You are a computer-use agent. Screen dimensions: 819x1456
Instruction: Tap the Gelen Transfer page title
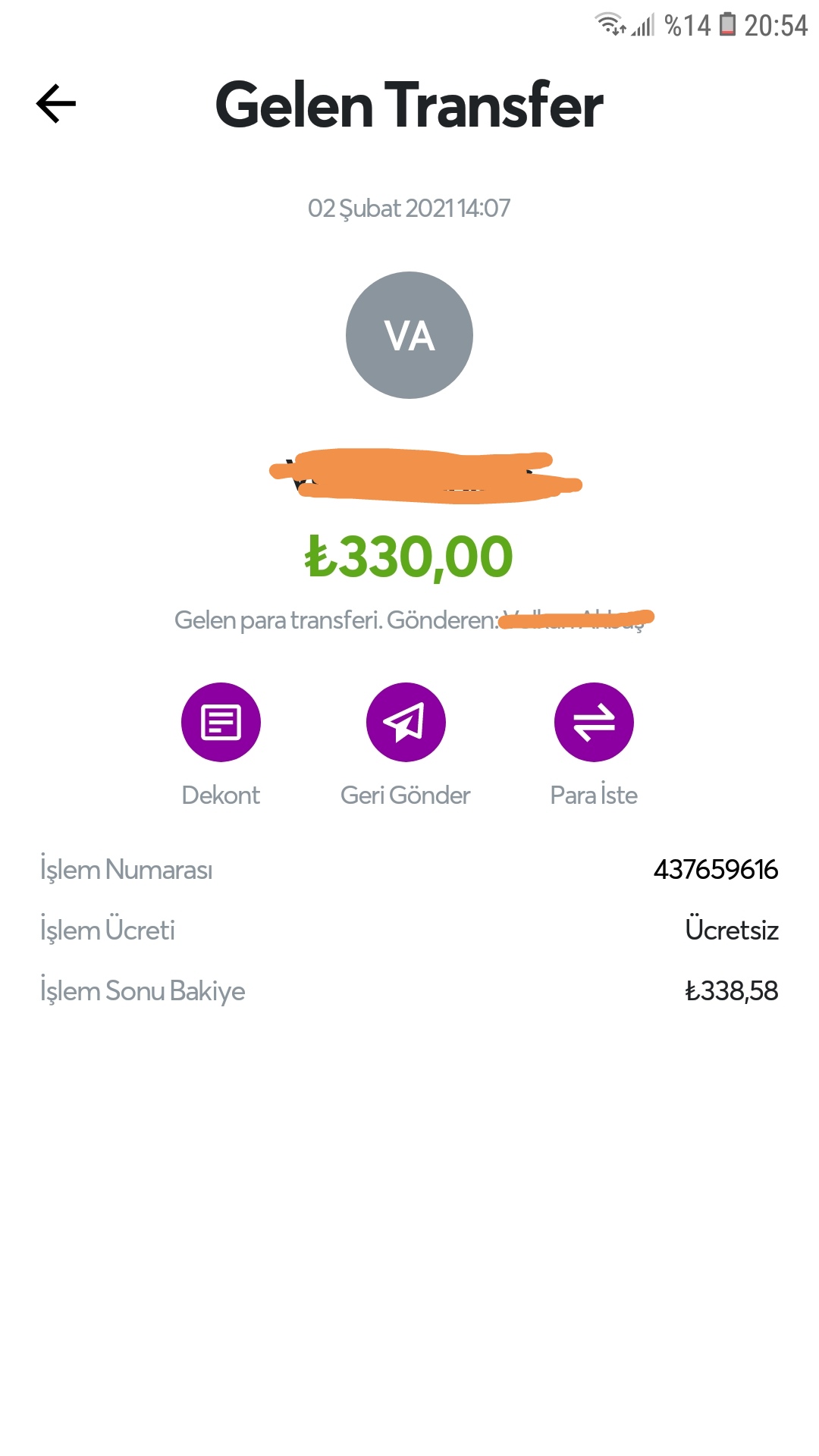coord(409,105)
